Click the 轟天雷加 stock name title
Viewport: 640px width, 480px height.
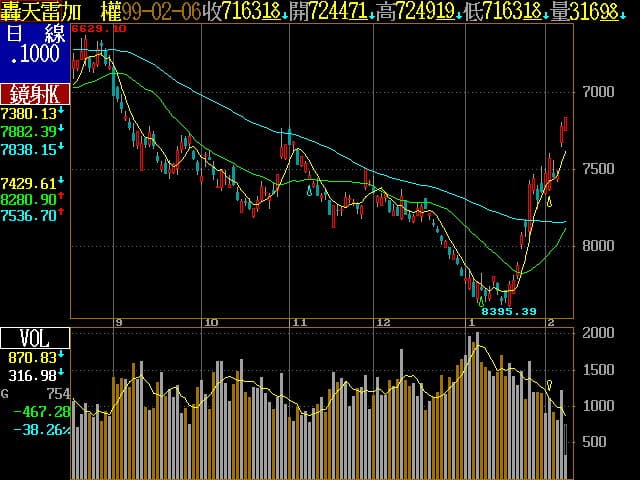pos(46,11)
